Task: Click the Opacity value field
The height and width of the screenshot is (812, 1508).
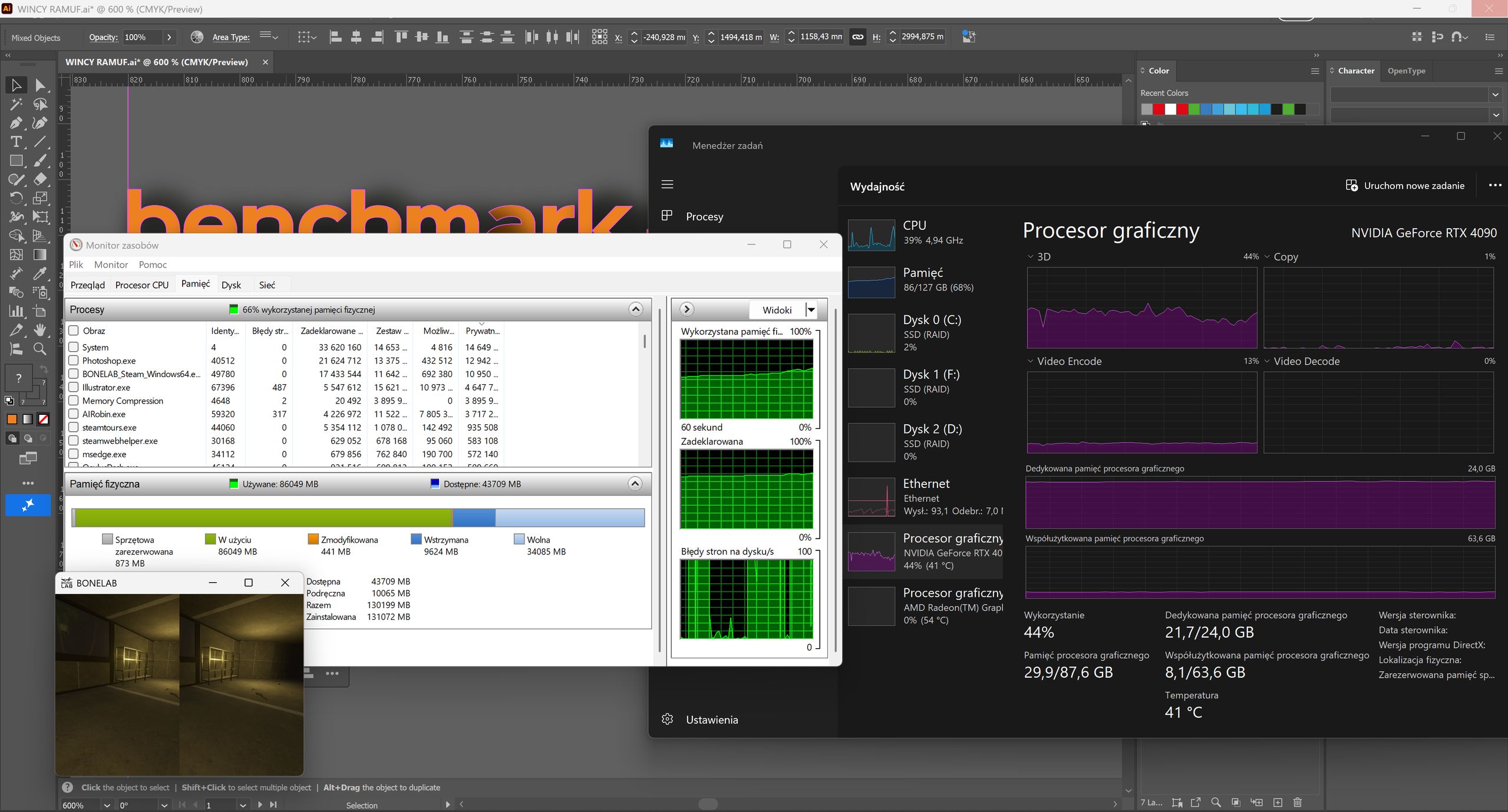Action: point(142,37)
